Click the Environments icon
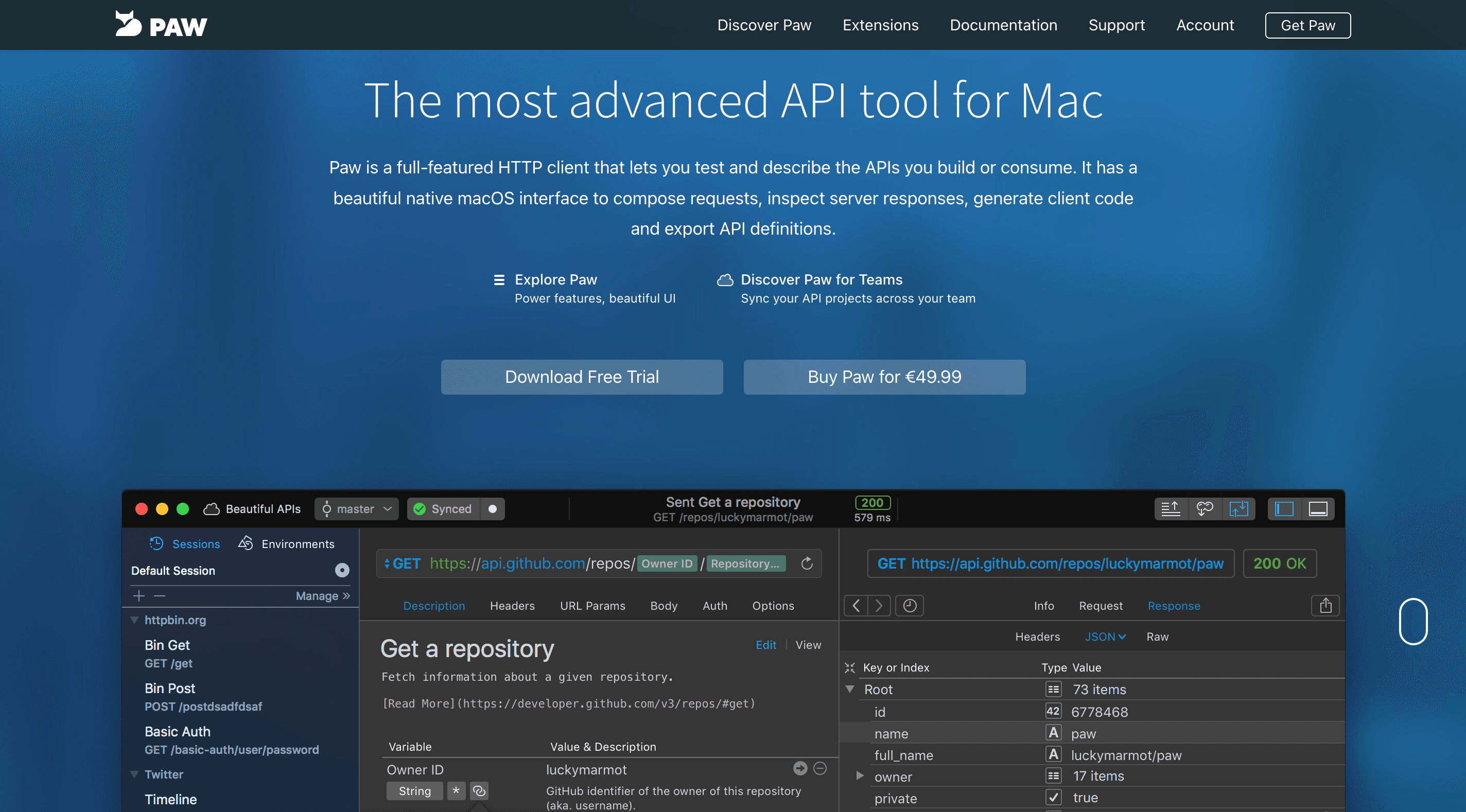1466x812 pixels. pyautogui.click(x=246, y=543)
